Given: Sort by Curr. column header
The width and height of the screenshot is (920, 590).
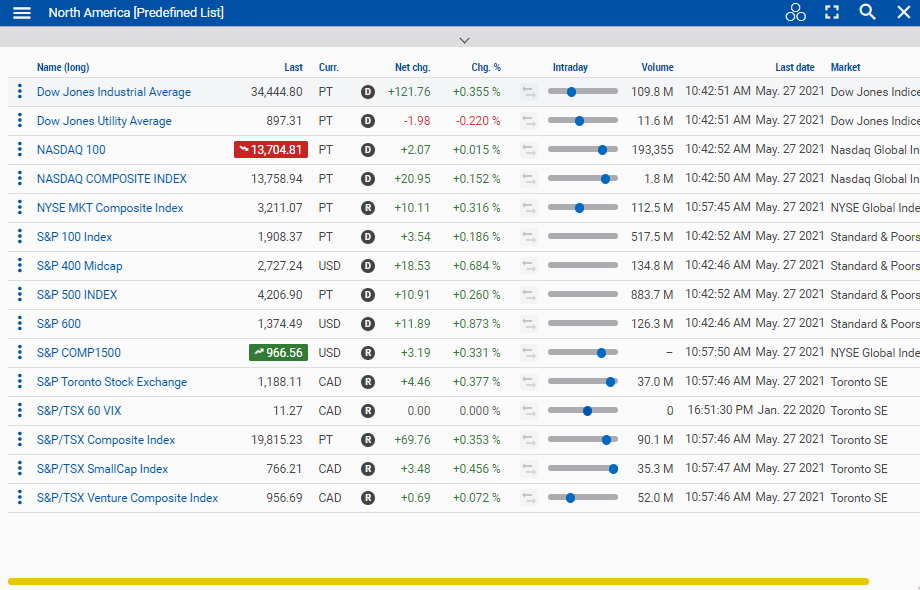Looking at the screenshot, I should click(329, 67).
